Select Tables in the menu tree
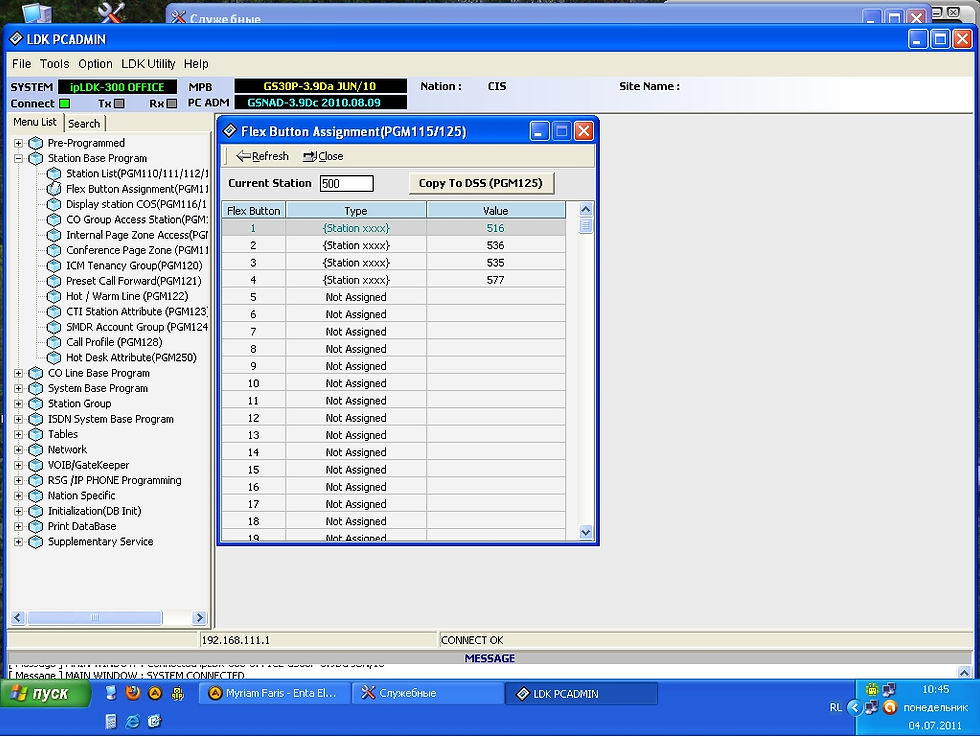Image resolution: width=980 pixels, height=737 pixels. pos(63,434)
